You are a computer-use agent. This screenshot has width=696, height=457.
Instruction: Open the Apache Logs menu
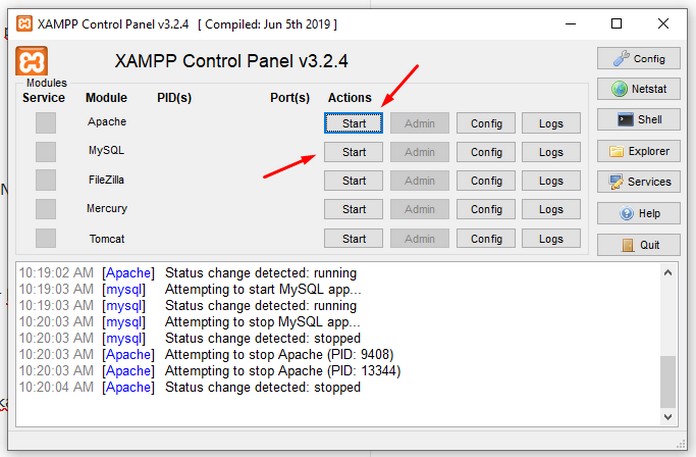(x=551, y=123)
